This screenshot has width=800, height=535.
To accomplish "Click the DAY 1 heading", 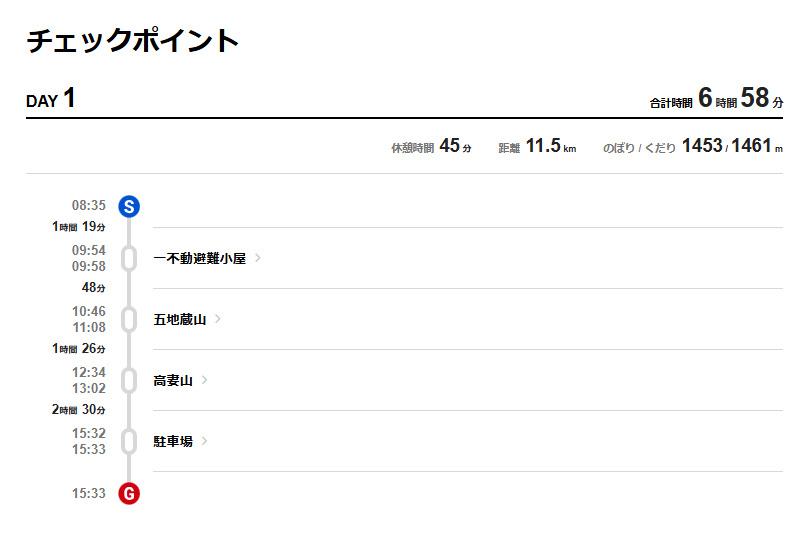I will pos(51,99).
